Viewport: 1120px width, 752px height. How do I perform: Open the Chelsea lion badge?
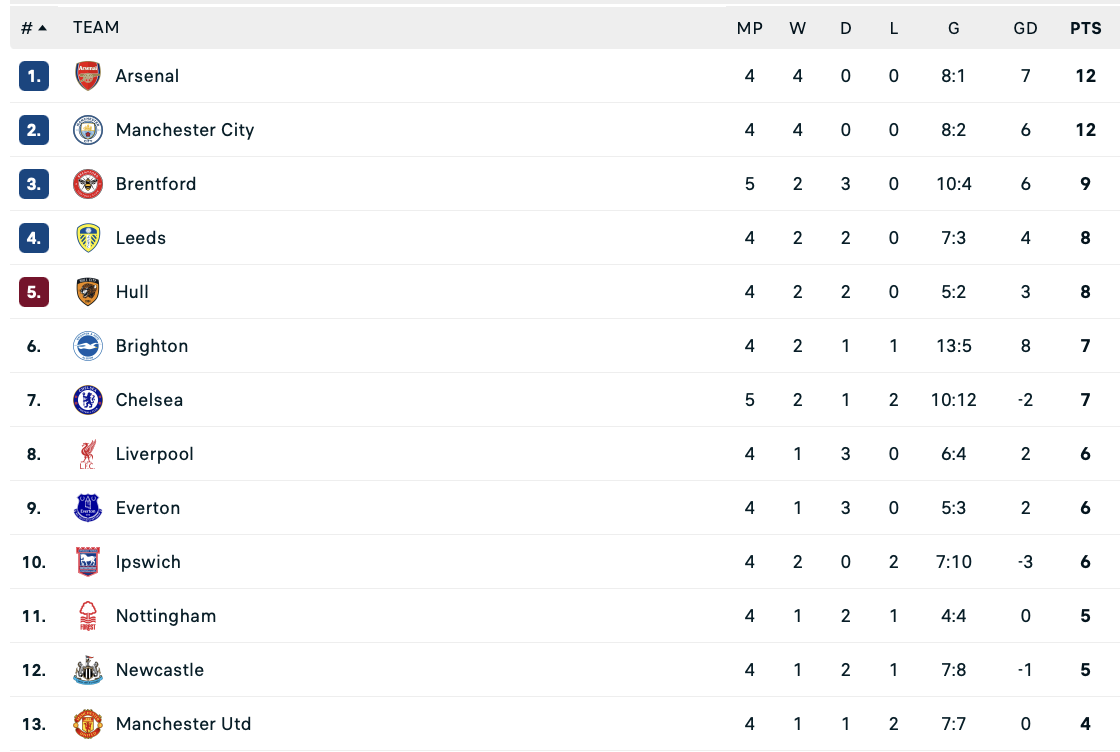(x=88, y=400)
